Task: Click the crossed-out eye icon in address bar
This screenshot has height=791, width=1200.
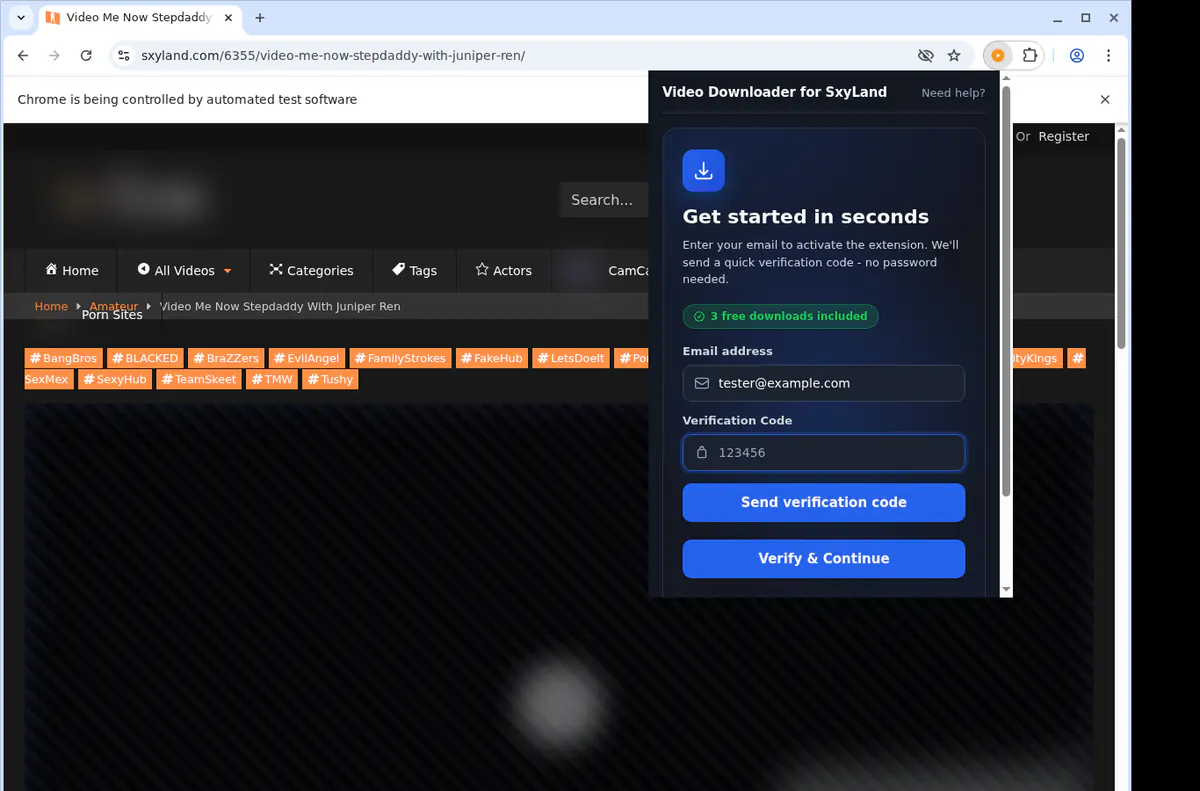Action: point(925,56)
